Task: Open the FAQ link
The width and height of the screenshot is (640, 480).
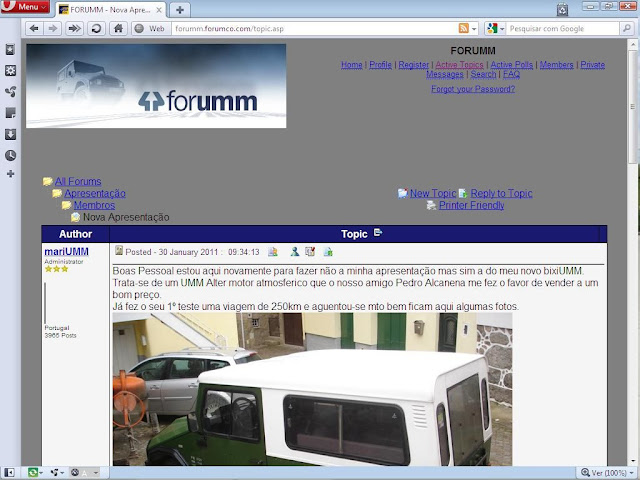Action: [x=511, y=74]
